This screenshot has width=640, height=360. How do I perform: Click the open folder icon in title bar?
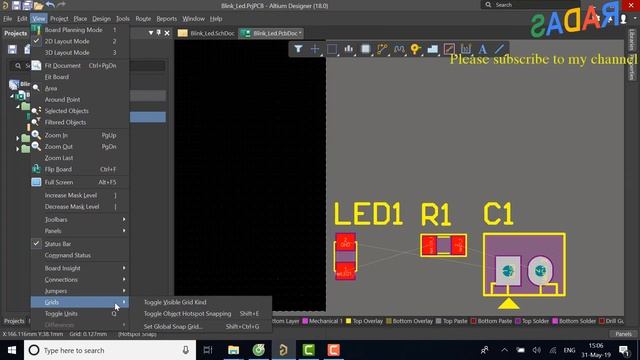(38, 5)
